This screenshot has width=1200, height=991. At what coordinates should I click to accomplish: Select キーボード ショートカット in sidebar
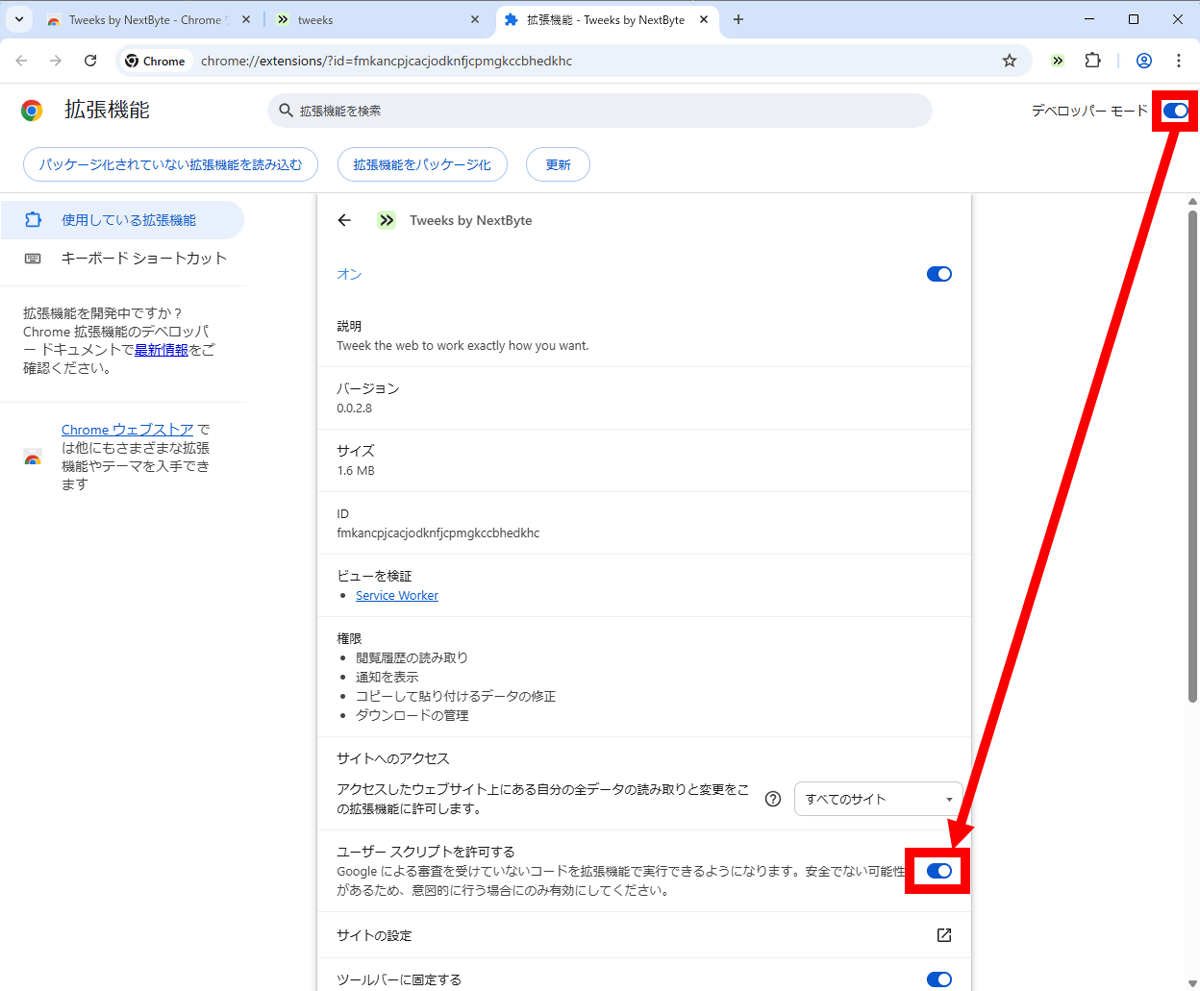pyautogui.click(x=144, y=258)
